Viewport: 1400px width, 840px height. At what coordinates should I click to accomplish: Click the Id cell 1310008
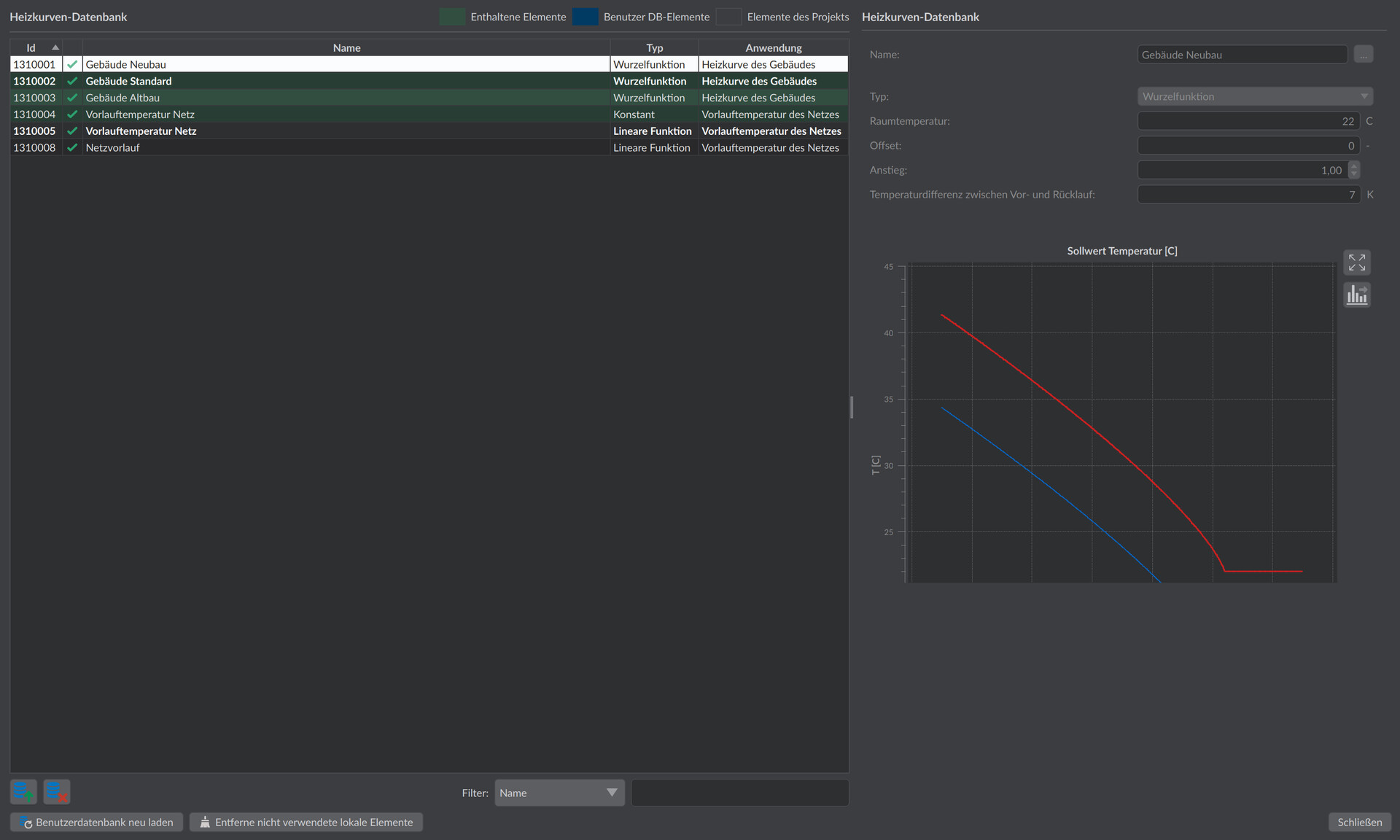tap(34, 147)
